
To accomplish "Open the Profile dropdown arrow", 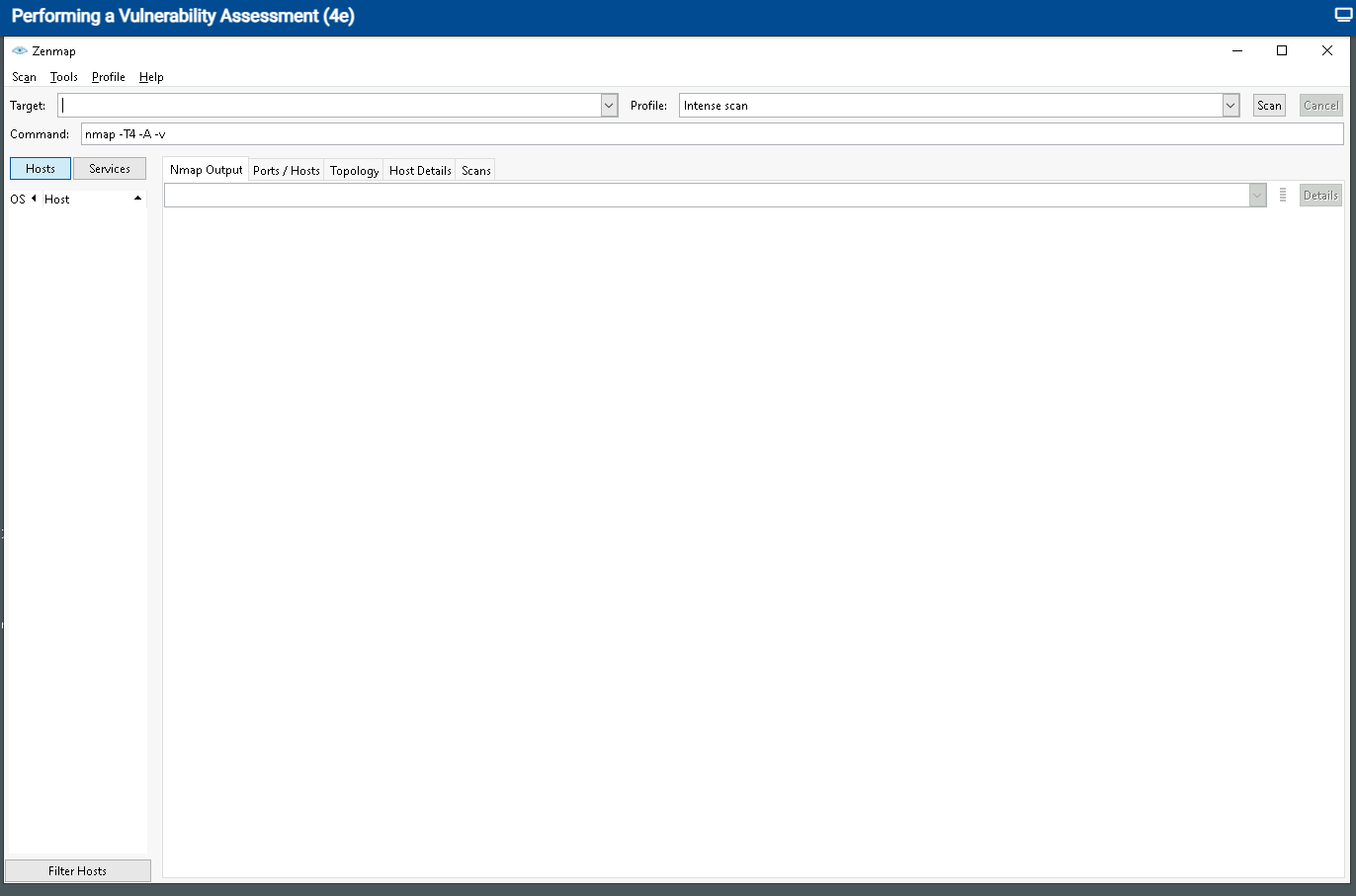I will coord(1230,106).
